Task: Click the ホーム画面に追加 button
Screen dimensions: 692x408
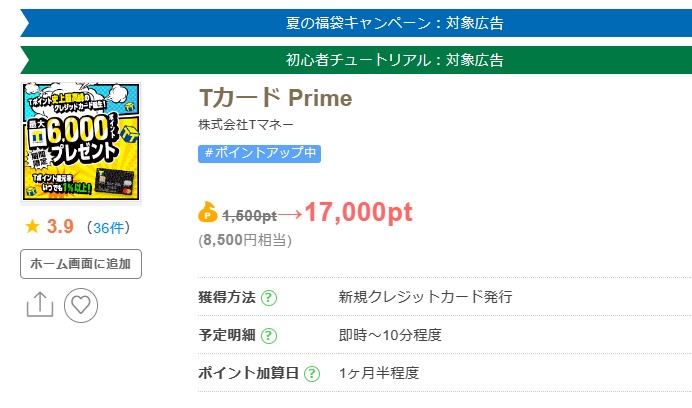Action: 81,264
